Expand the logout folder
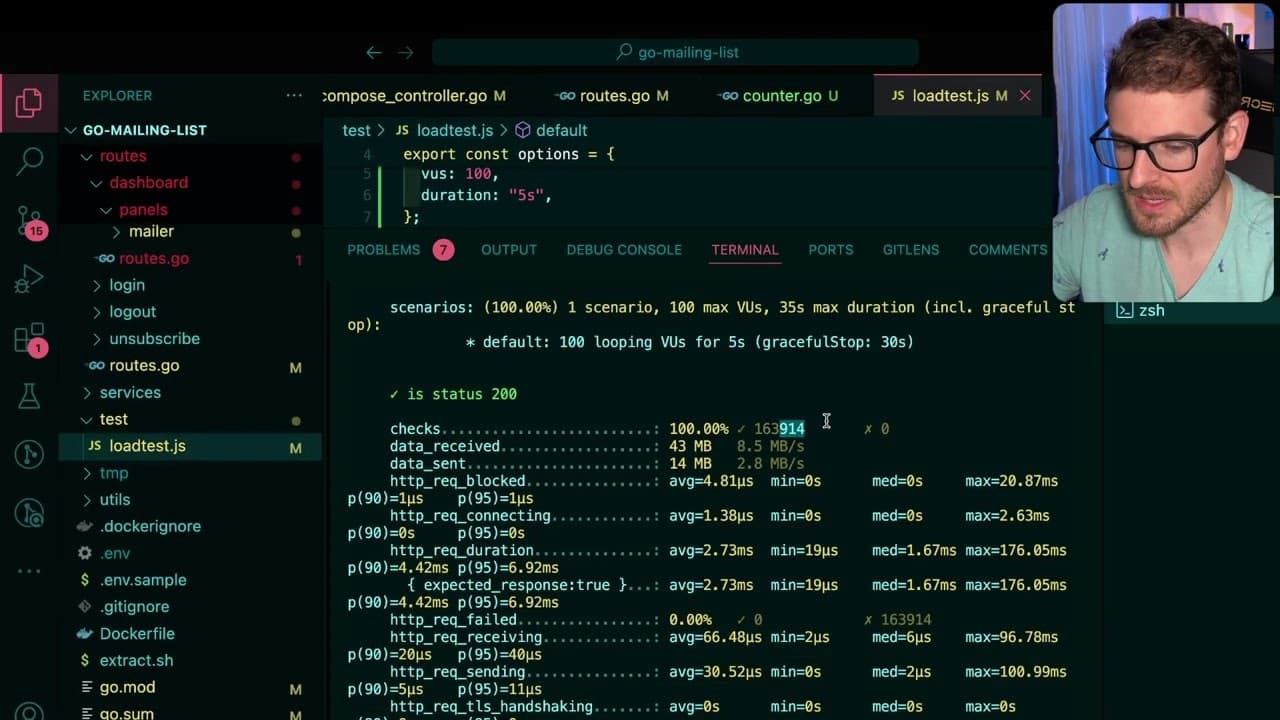The image size is (1280, 720). click(190, 311)
